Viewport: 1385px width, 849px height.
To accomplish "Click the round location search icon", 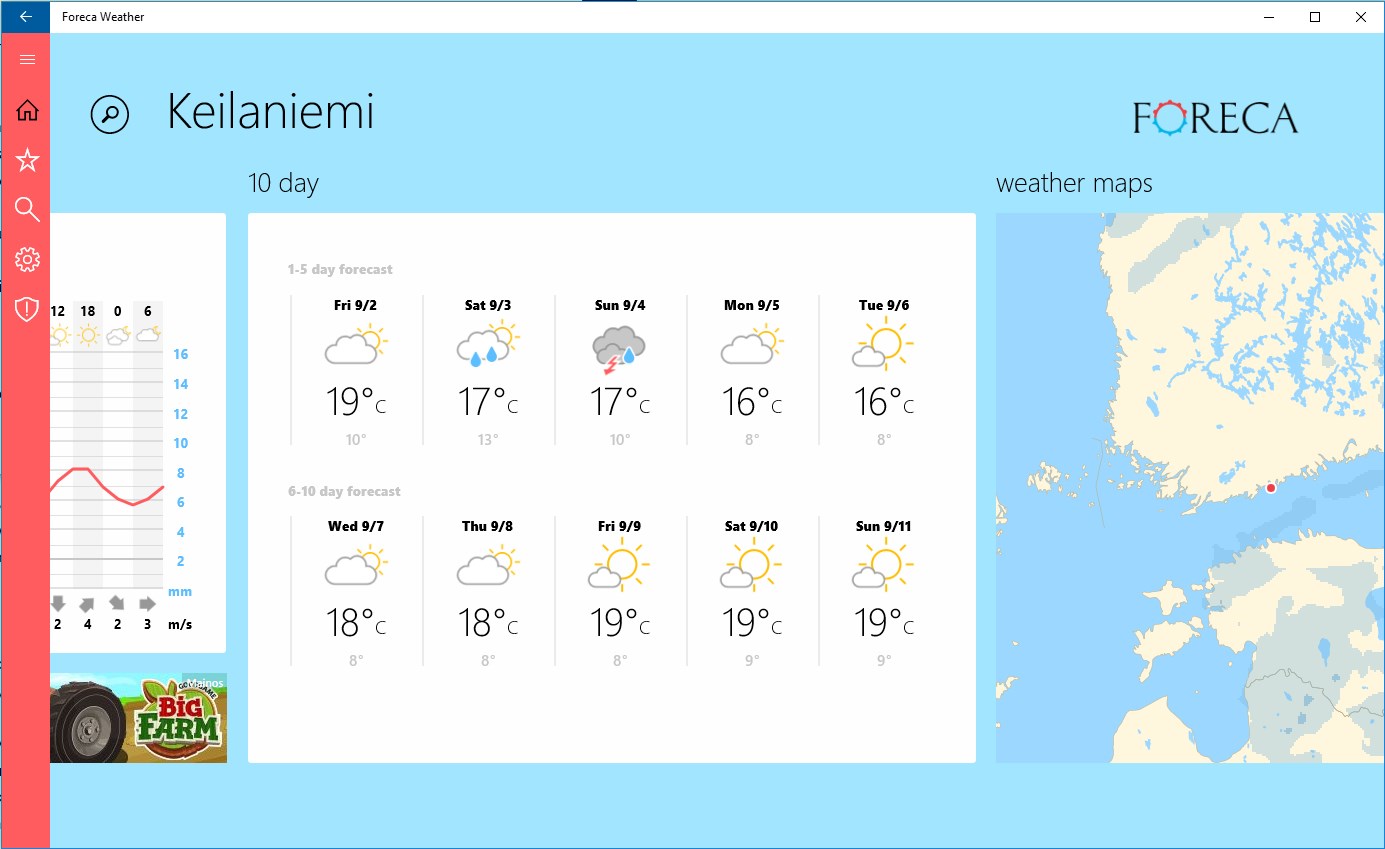I will [110, 114].
